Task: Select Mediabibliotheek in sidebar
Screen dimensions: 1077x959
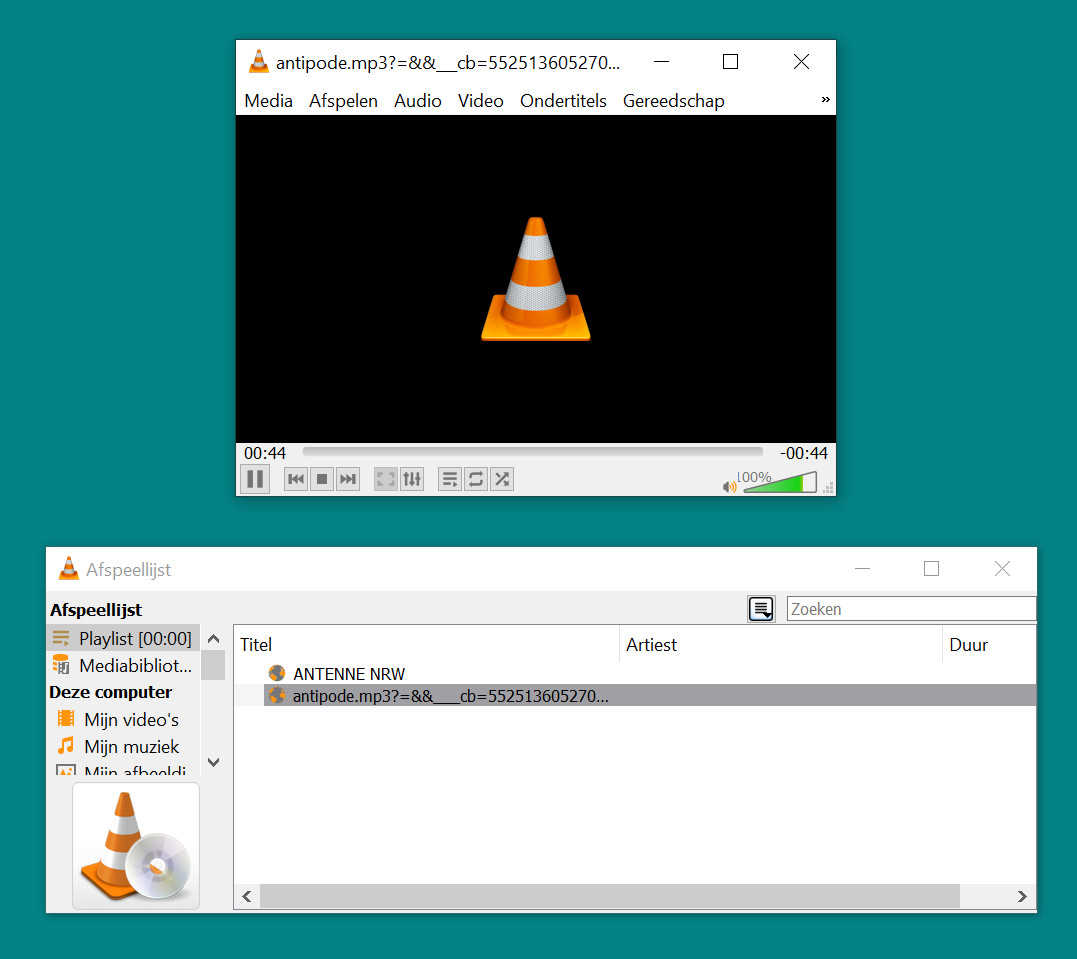Action: pos(124,666)
